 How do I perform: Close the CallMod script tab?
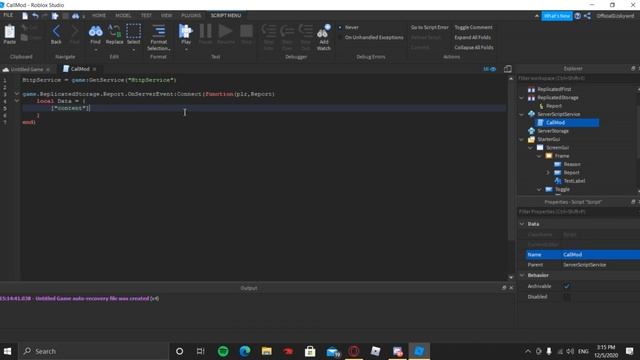(95, 69)
